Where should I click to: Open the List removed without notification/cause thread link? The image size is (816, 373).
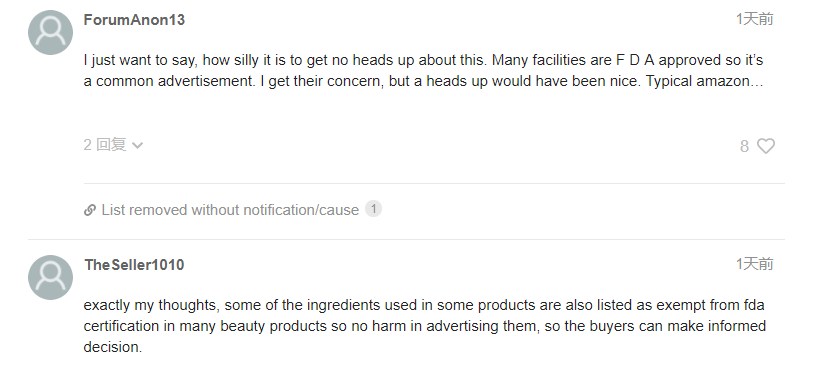[x=230, y=210]
